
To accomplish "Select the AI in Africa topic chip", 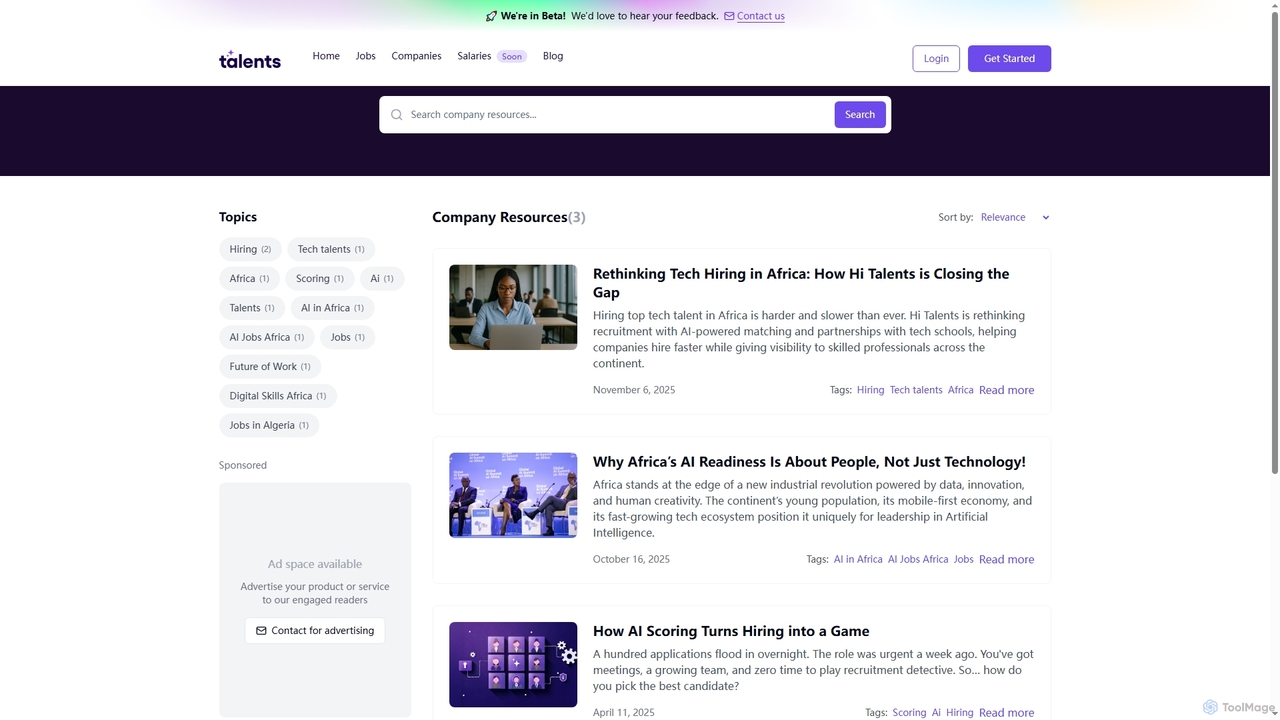I will [x=332, y=308].
